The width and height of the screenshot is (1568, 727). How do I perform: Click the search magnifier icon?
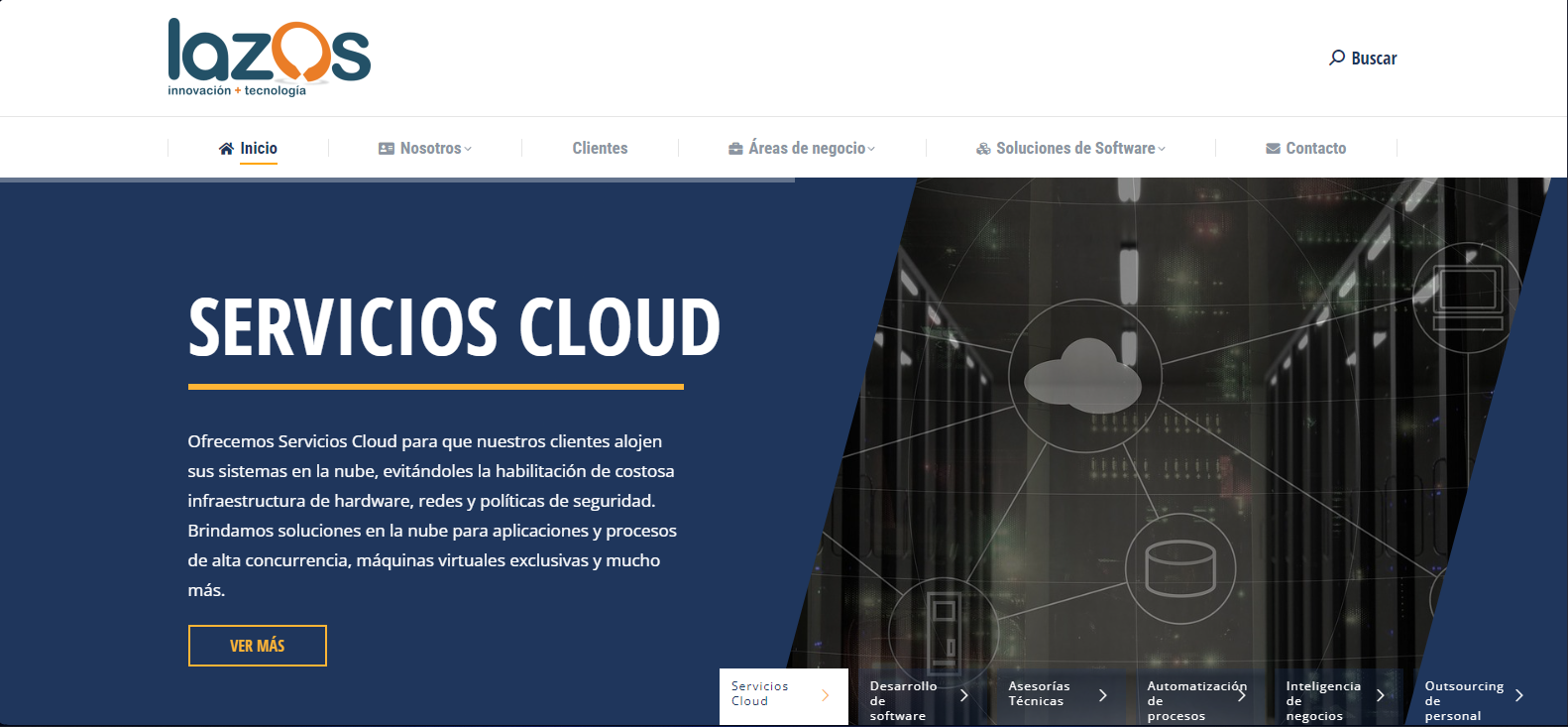coord(1337,58)
